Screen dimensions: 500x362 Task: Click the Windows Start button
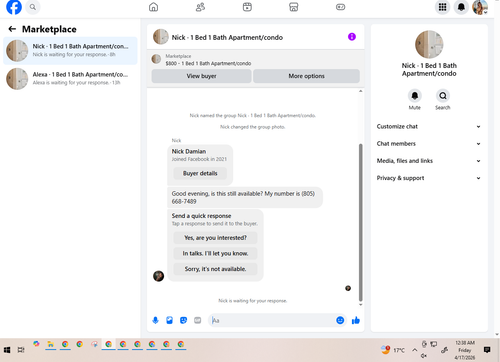click(7, 350)
